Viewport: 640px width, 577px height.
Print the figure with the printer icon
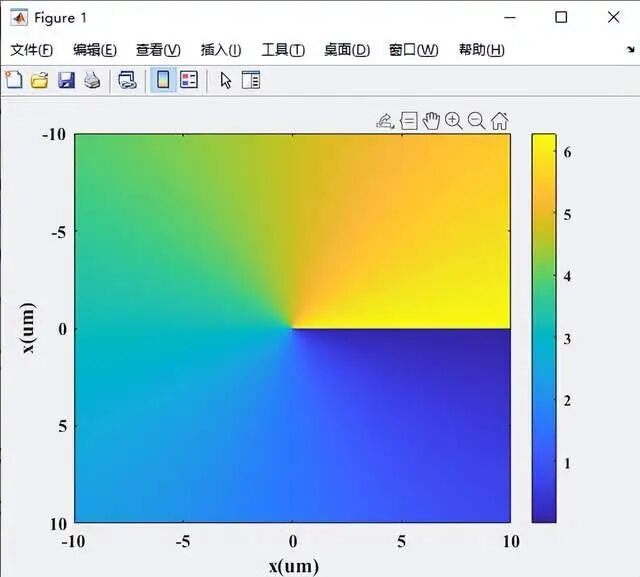pos(92,81)
